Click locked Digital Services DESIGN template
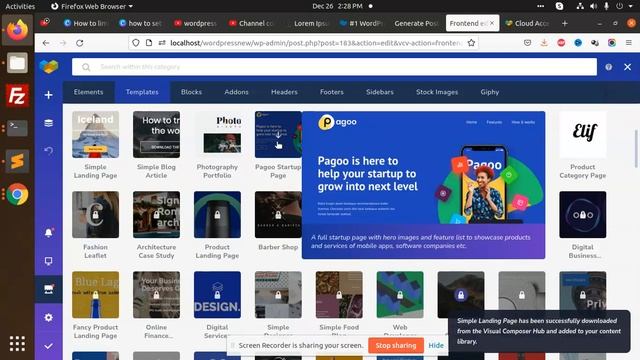 (217, 295)
